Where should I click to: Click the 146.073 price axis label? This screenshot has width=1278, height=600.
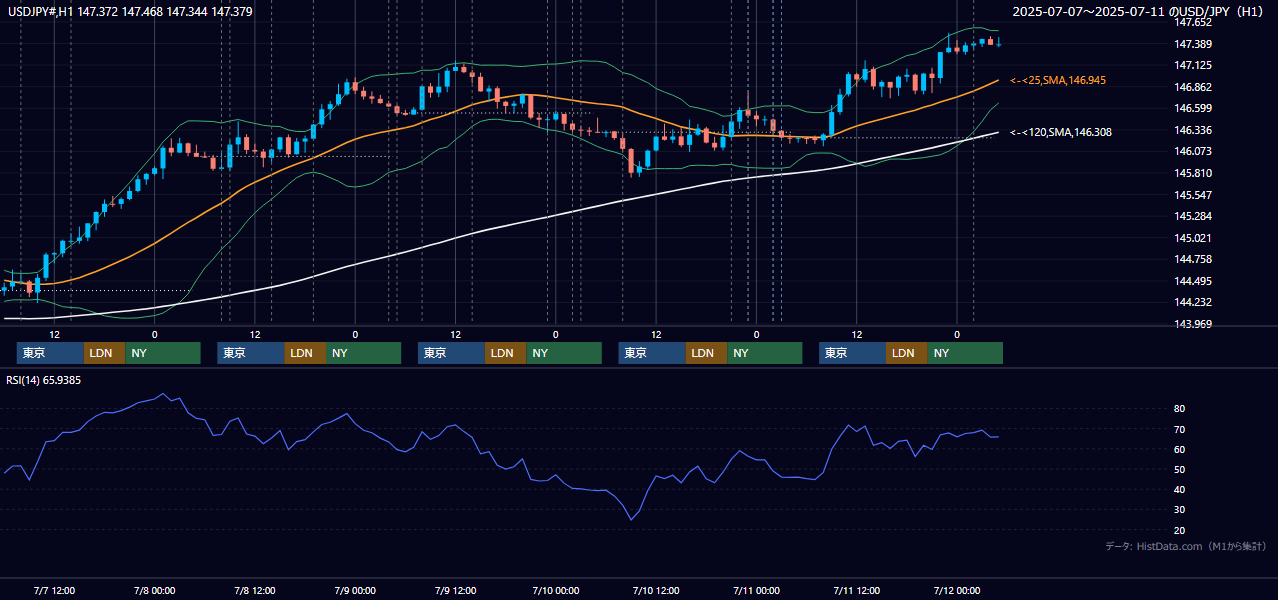tap(1194, 152)
